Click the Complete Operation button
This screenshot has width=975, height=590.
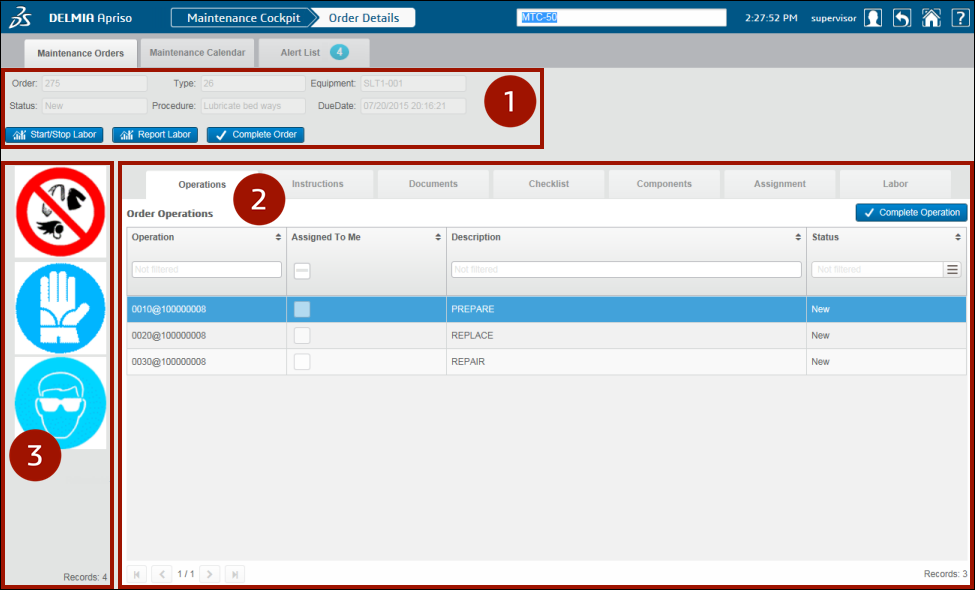tap(912, 213)
